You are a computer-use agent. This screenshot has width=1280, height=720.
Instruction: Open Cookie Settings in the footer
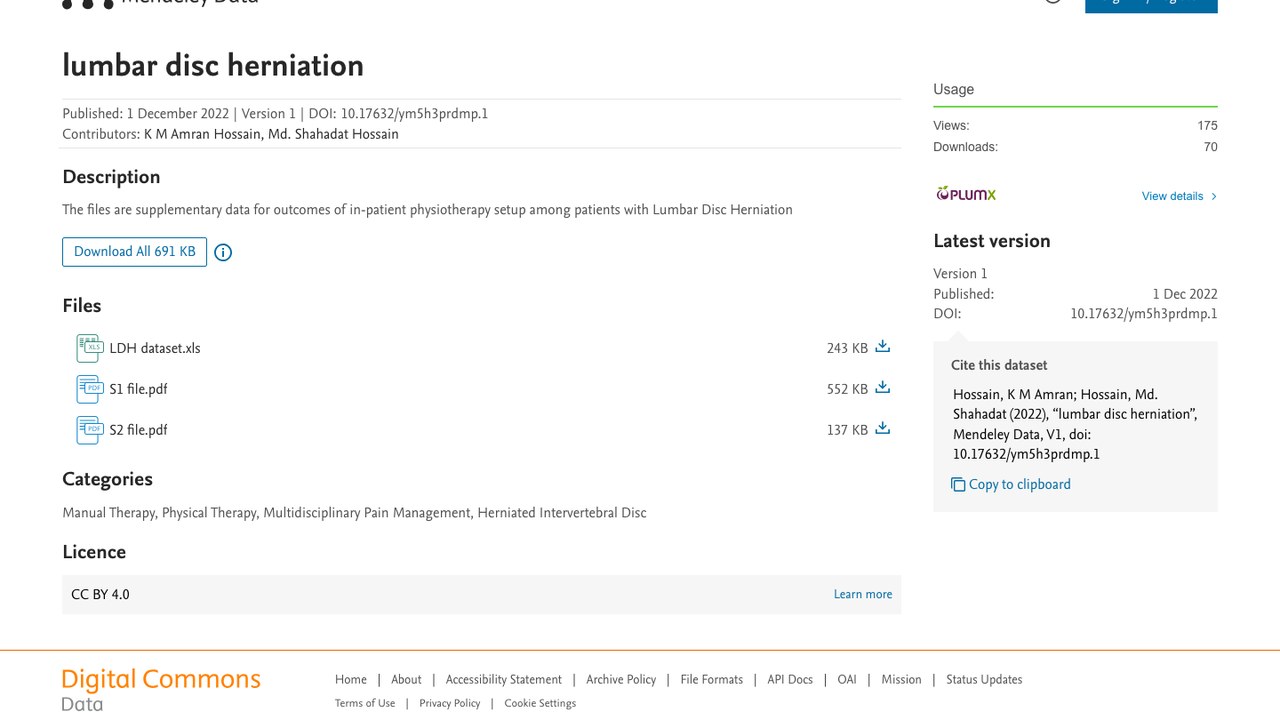pos(540,703)
